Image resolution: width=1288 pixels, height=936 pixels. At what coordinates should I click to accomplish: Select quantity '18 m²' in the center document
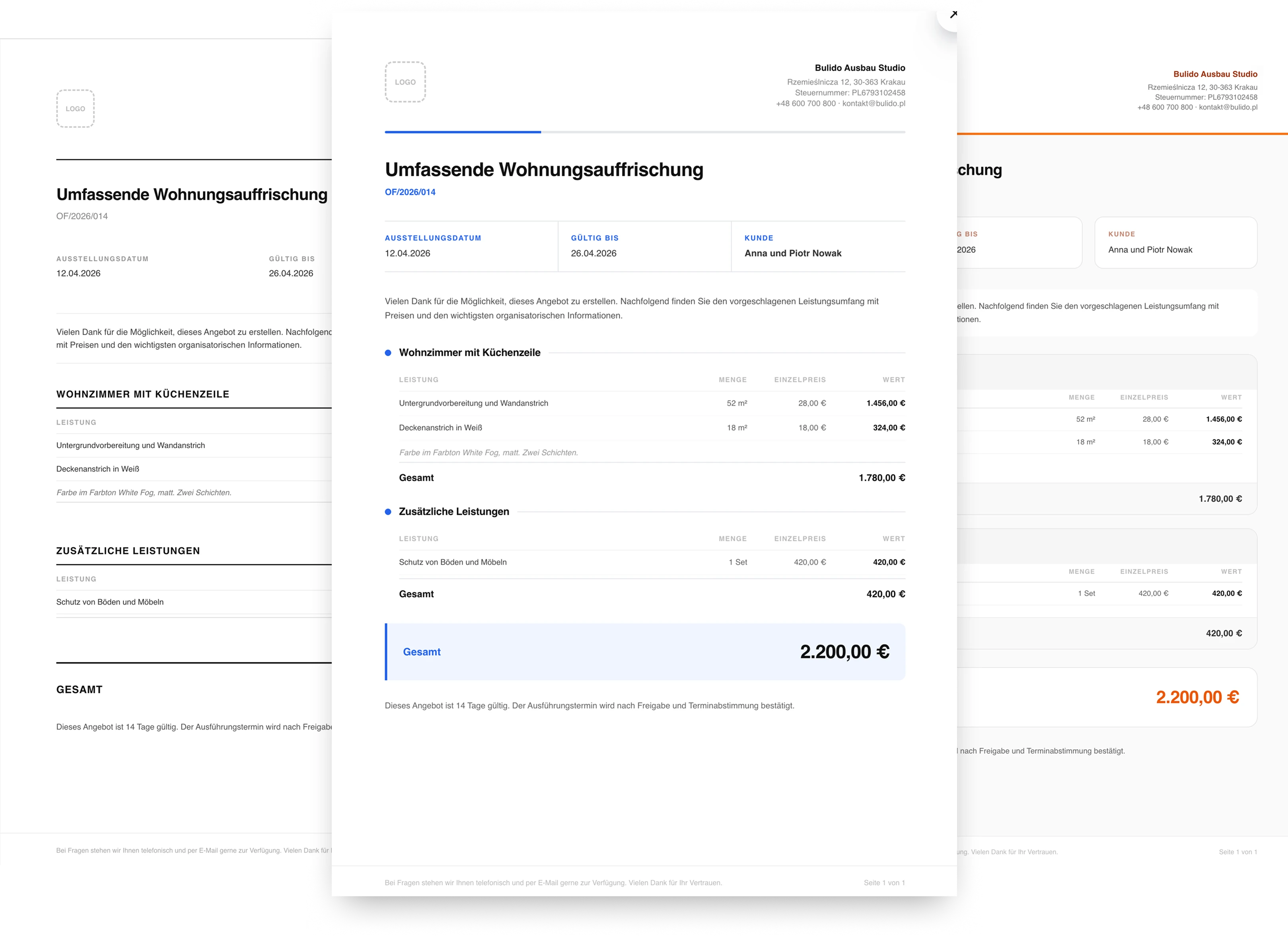tap(737, 428)
